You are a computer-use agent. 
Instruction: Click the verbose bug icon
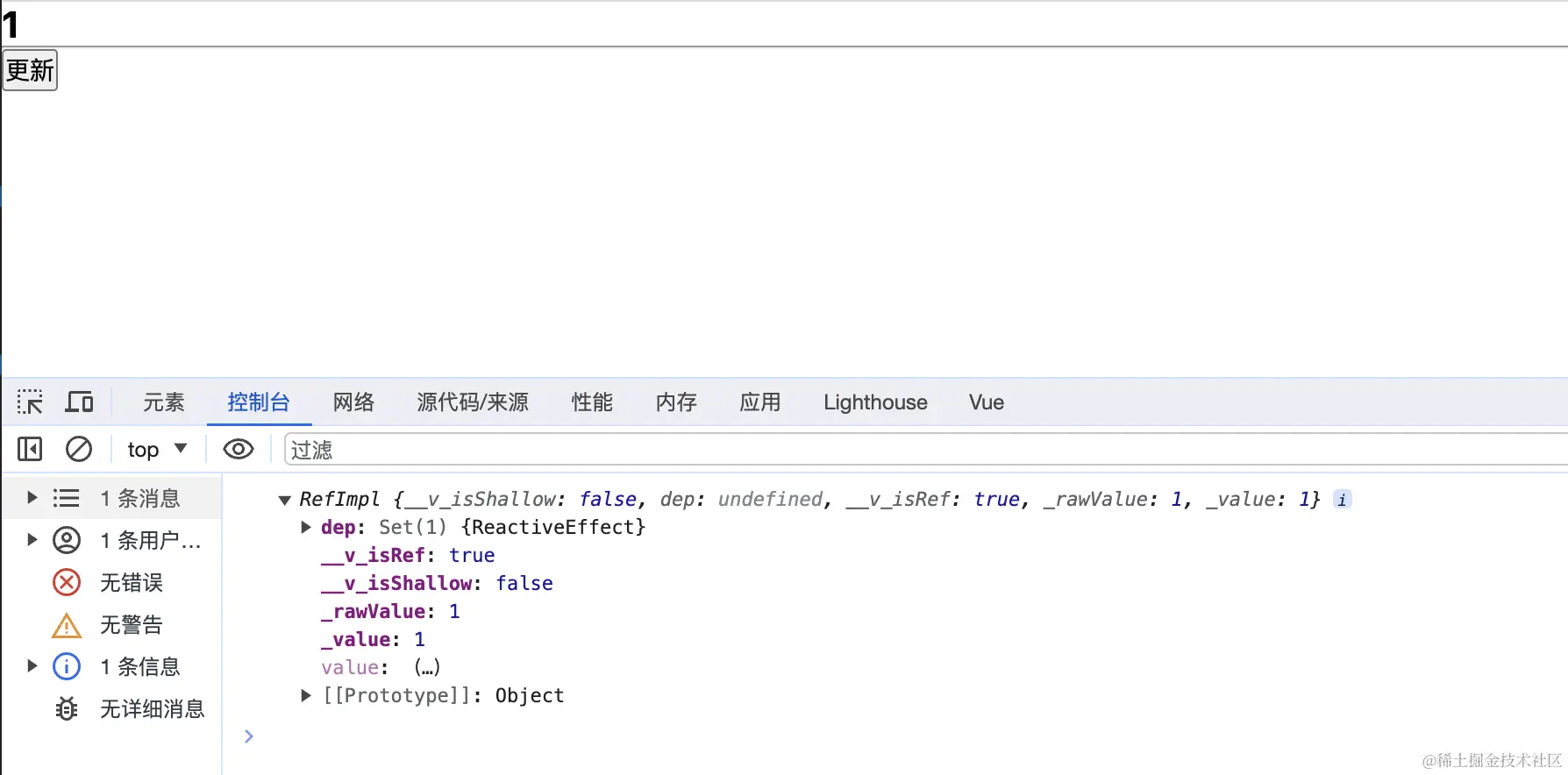(x=67, y=708)
